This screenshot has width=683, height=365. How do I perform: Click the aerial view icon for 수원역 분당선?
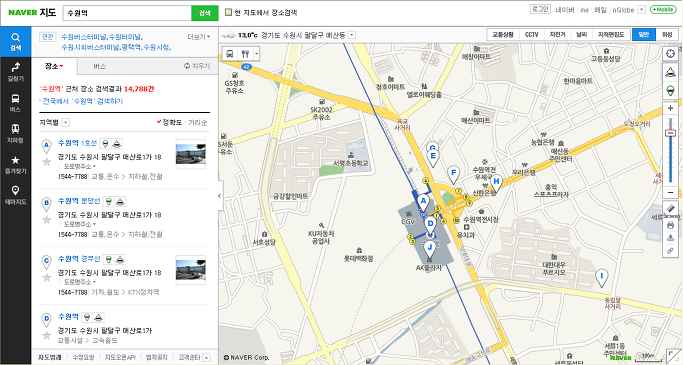coord(120,202)
